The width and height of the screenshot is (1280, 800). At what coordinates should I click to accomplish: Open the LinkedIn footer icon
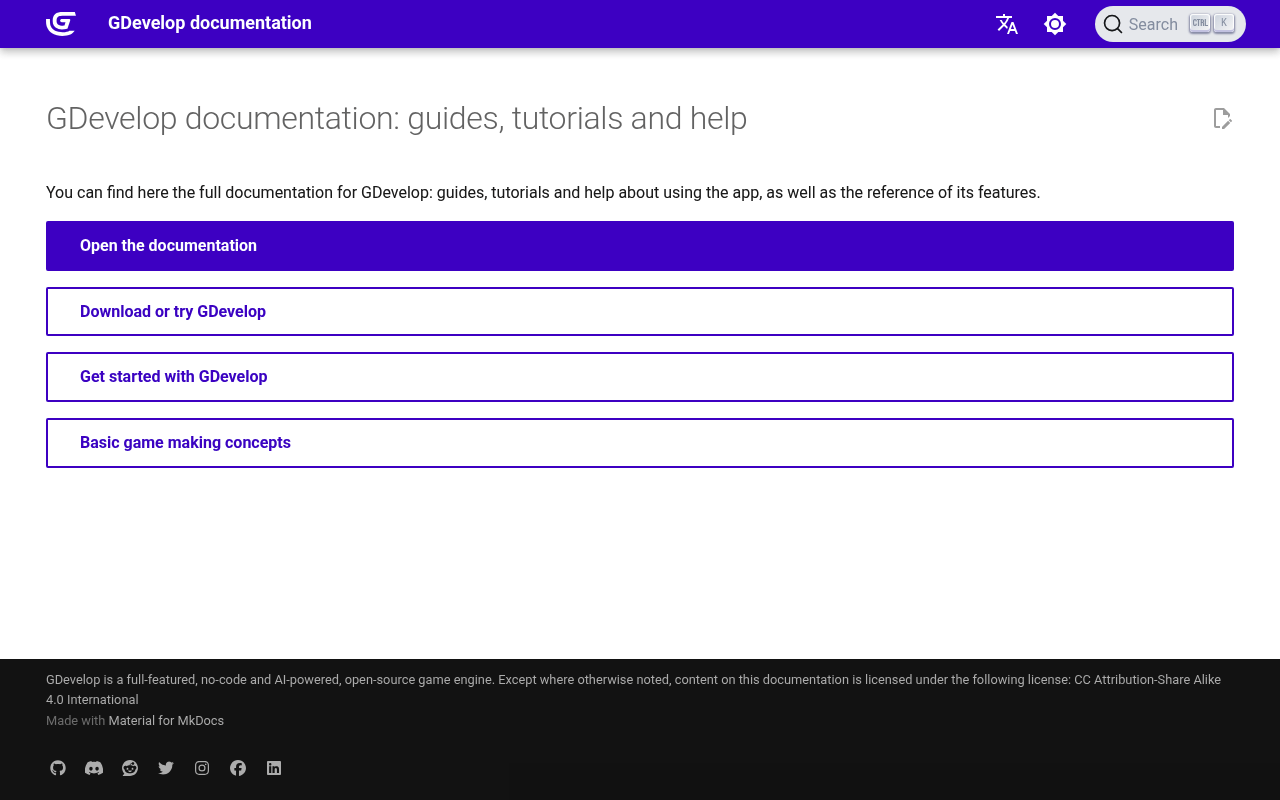click(x=274, y=768)
